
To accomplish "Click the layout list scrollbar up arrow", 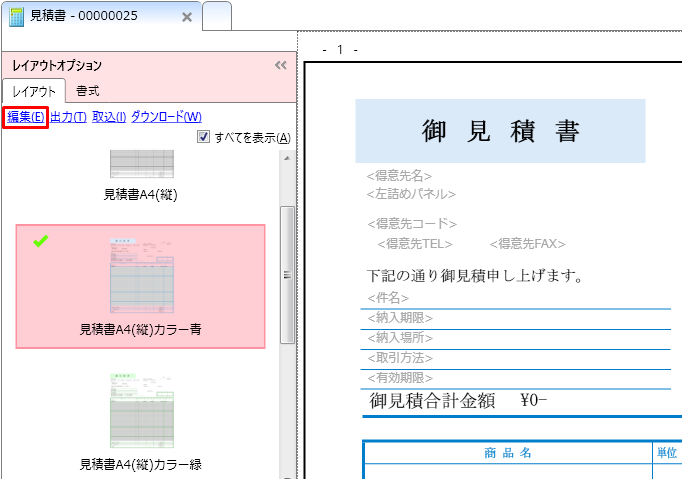I will click(287, 158).
